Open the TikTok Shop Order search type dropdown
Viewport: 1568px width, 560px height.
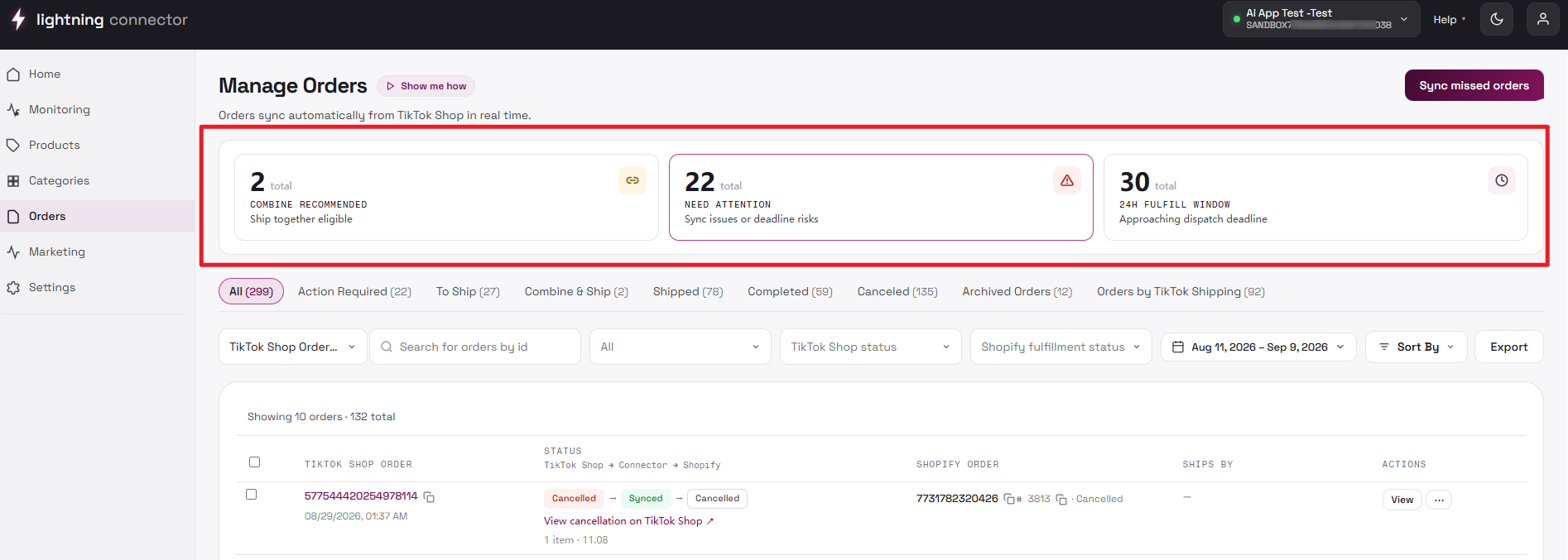[x=293, y=347]
